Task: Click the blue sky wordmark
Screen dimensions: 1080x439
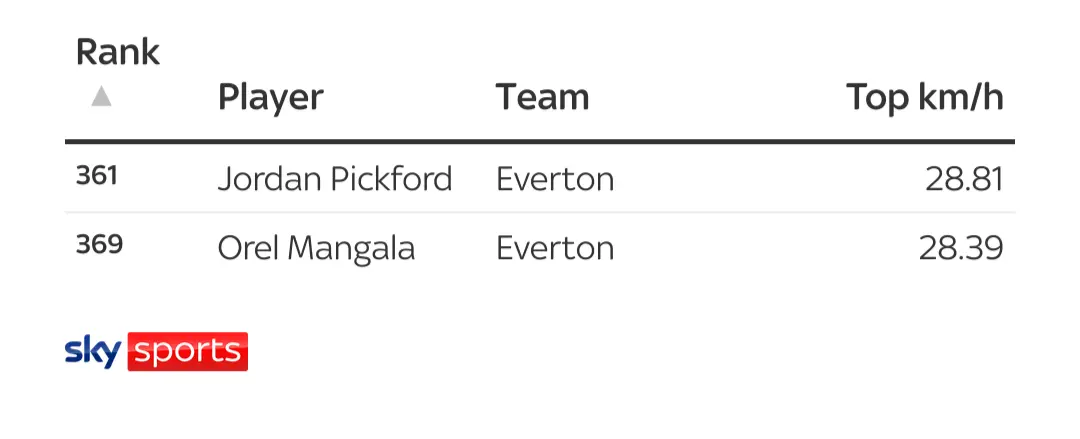Action: (93, 352)
